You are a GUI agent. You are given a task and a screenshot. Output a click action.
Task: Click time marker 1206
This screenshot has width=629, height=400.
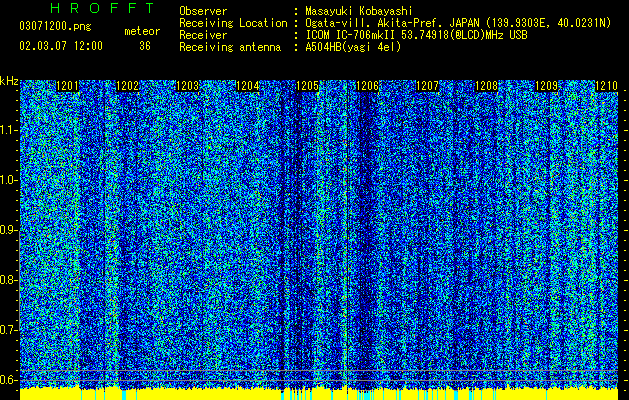coord(367,86)
